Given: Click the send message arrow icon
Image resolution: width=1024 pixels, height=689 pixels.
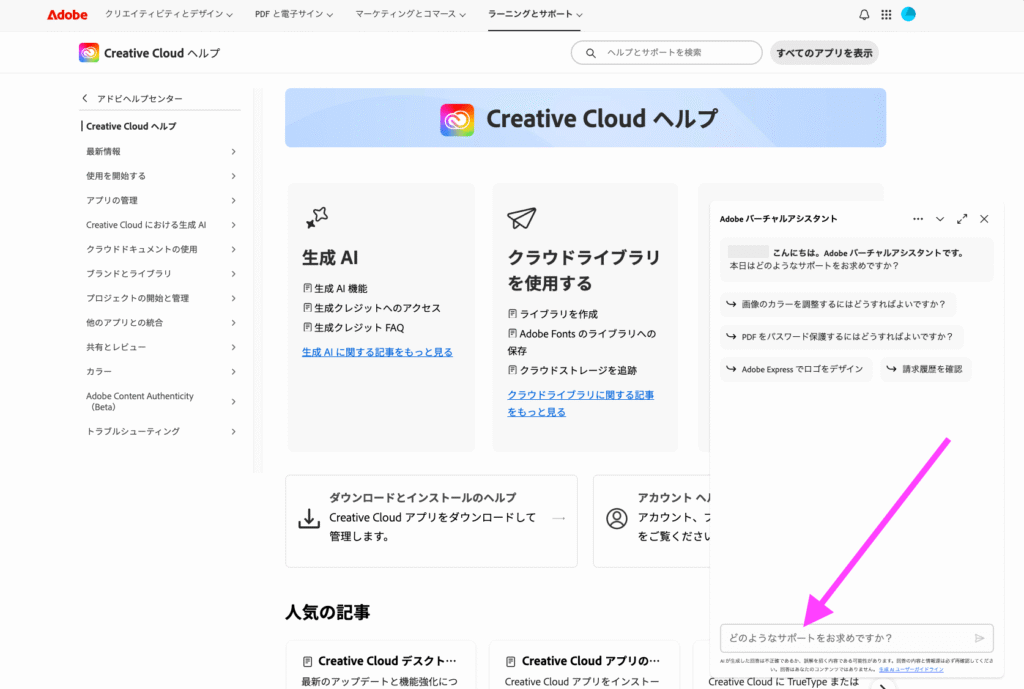Looking at the screenshot, I should 980,638.
